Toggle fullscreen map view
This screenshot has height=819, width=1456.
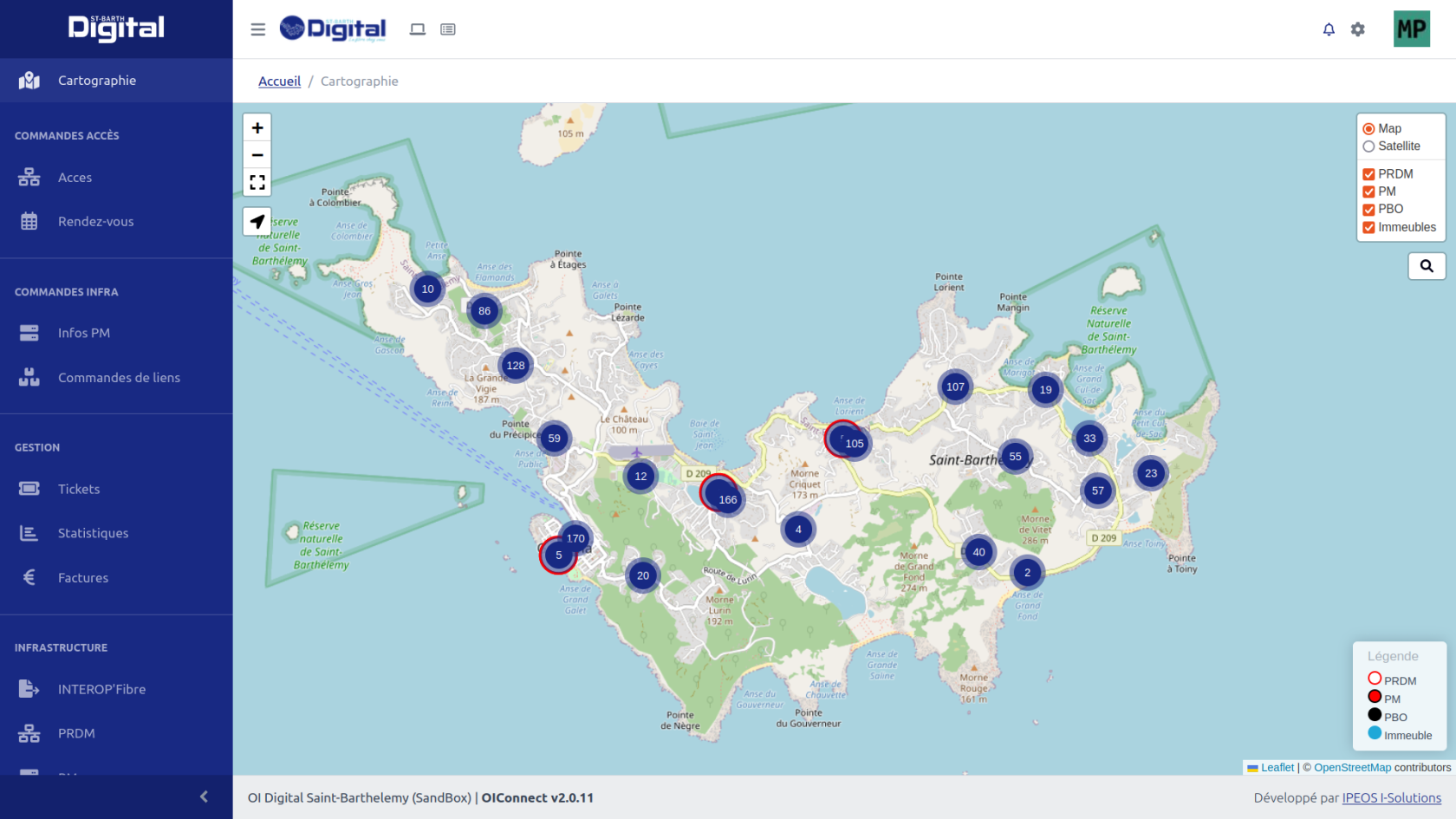pyautogui.click(x=257, y=182)
